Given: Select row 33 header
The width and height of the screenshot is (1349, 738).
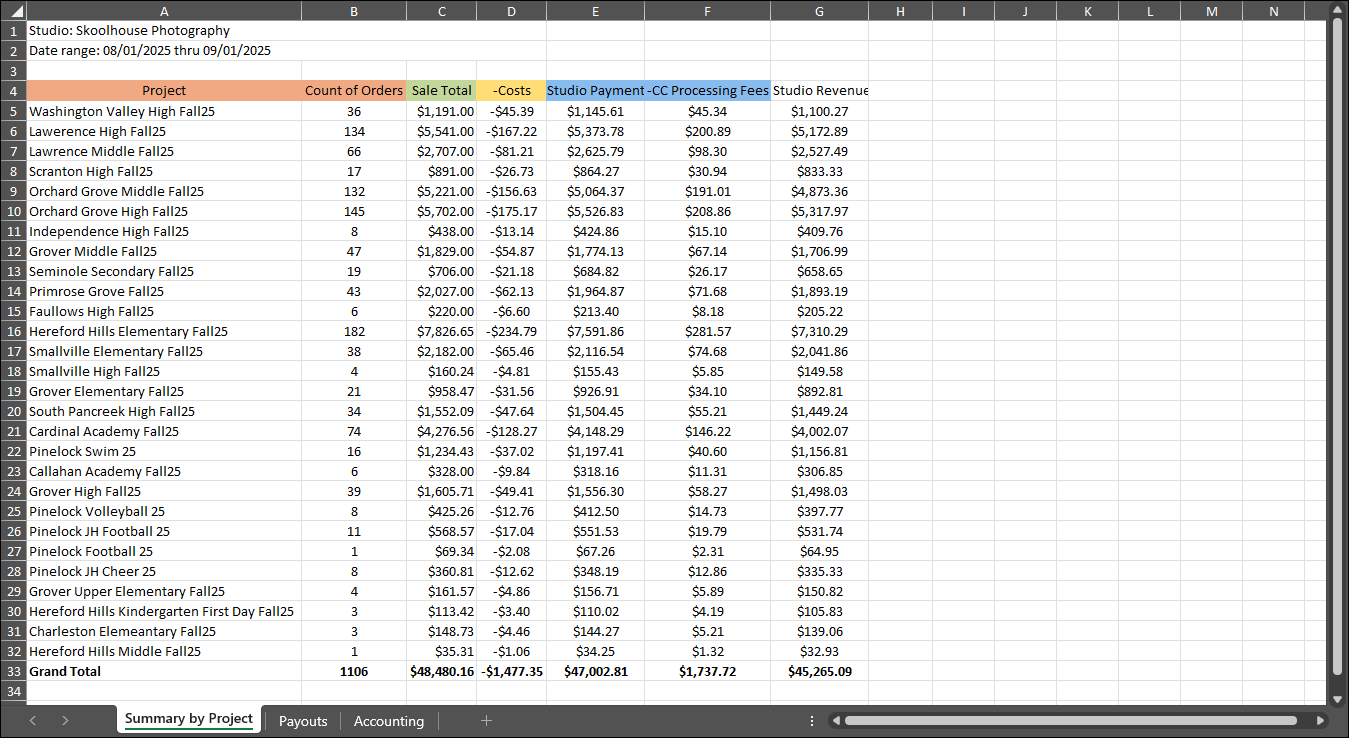Looking at the screenshot, I should click(13, 671).
